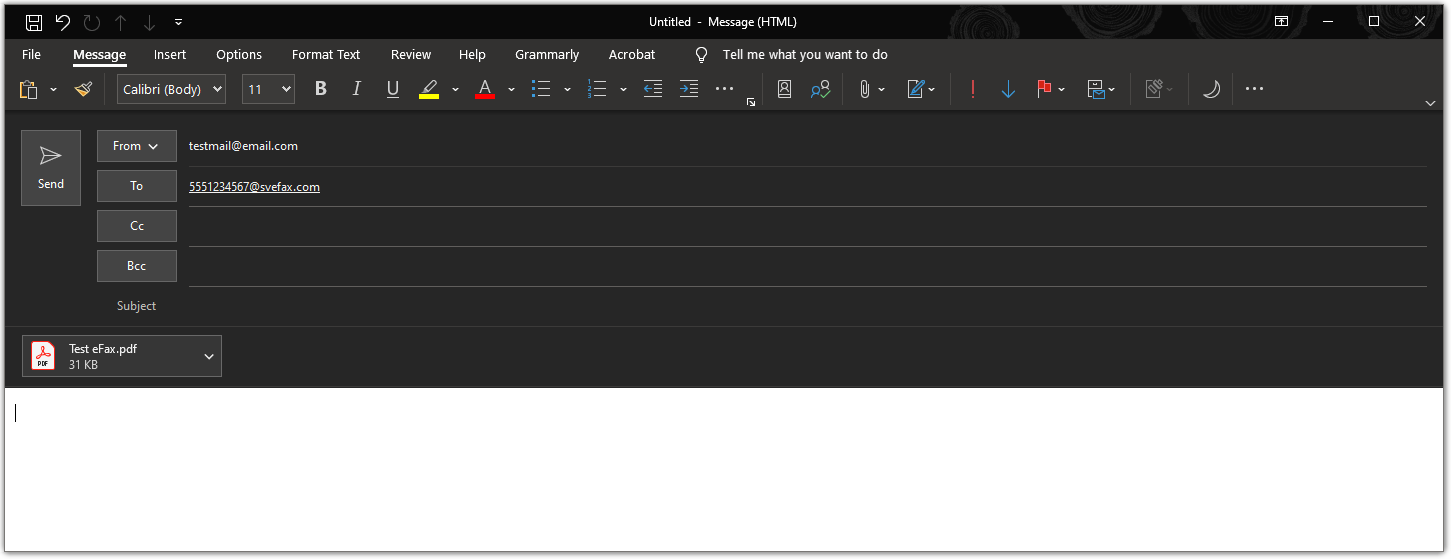The height and width of the screenshot is (559, 1451).
Task: Open highlight color dropdown arrow
Action: click(x=455, y=89)
